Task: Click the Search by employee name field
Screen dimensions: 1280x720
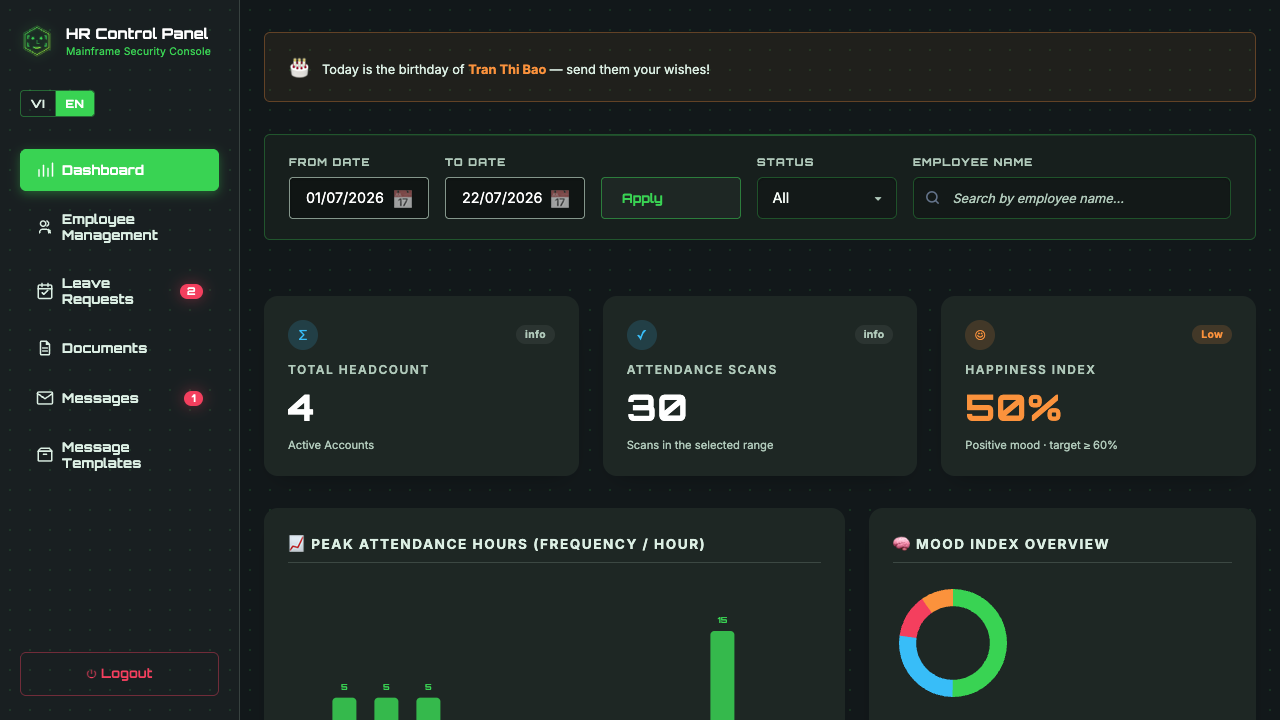Action: (1072, 198)
